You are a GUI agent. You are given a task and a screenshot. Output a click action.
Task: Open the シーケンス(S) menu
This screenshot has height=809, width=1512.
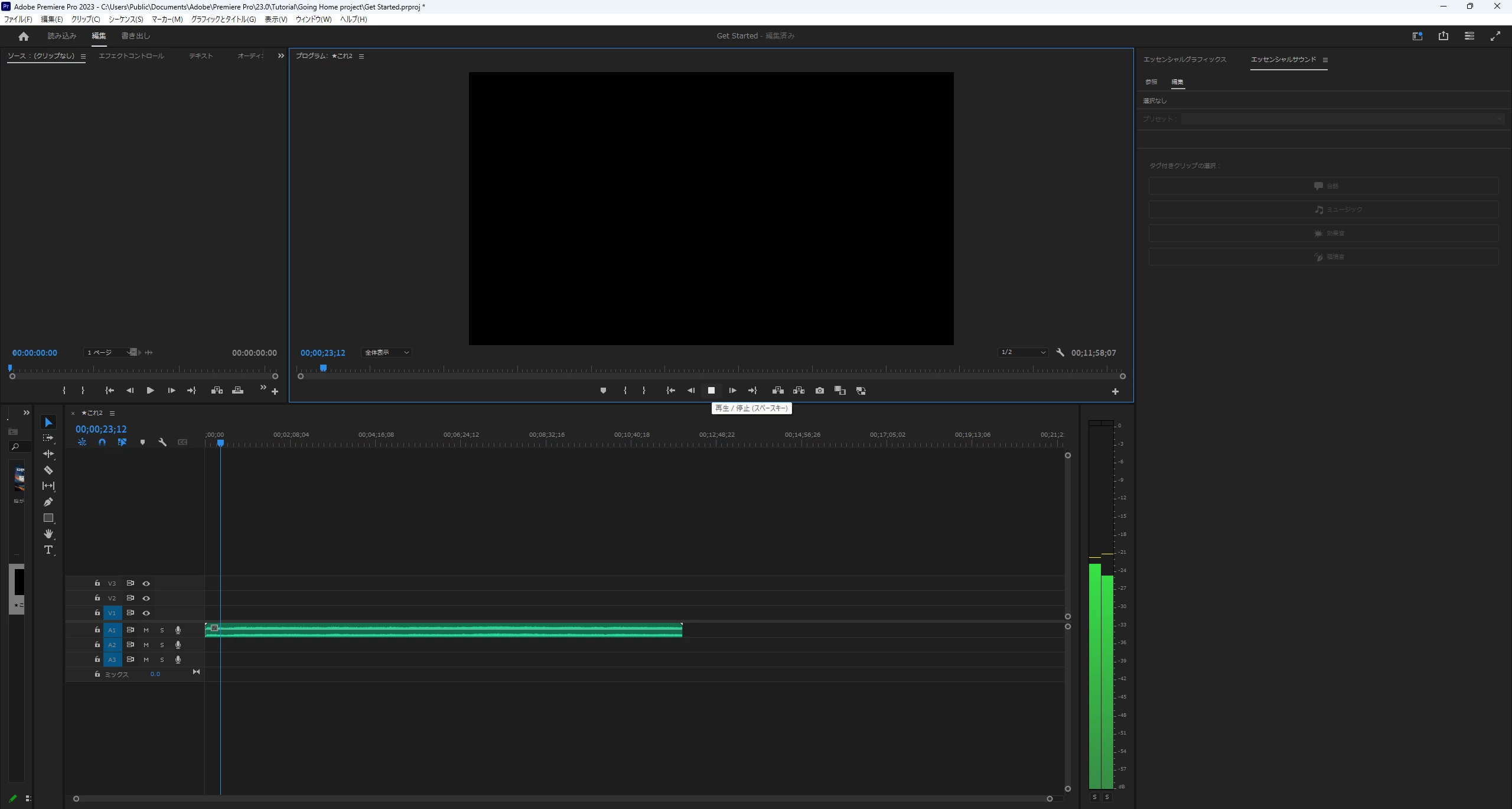click(126, 20)
